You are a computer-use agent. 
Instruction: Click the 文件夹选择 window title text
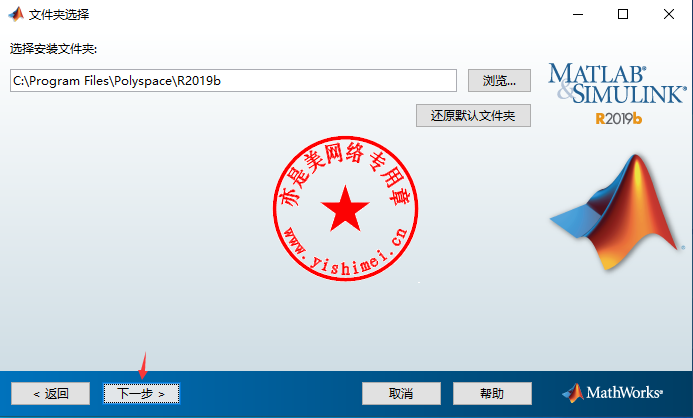click(x=59, y=15)
